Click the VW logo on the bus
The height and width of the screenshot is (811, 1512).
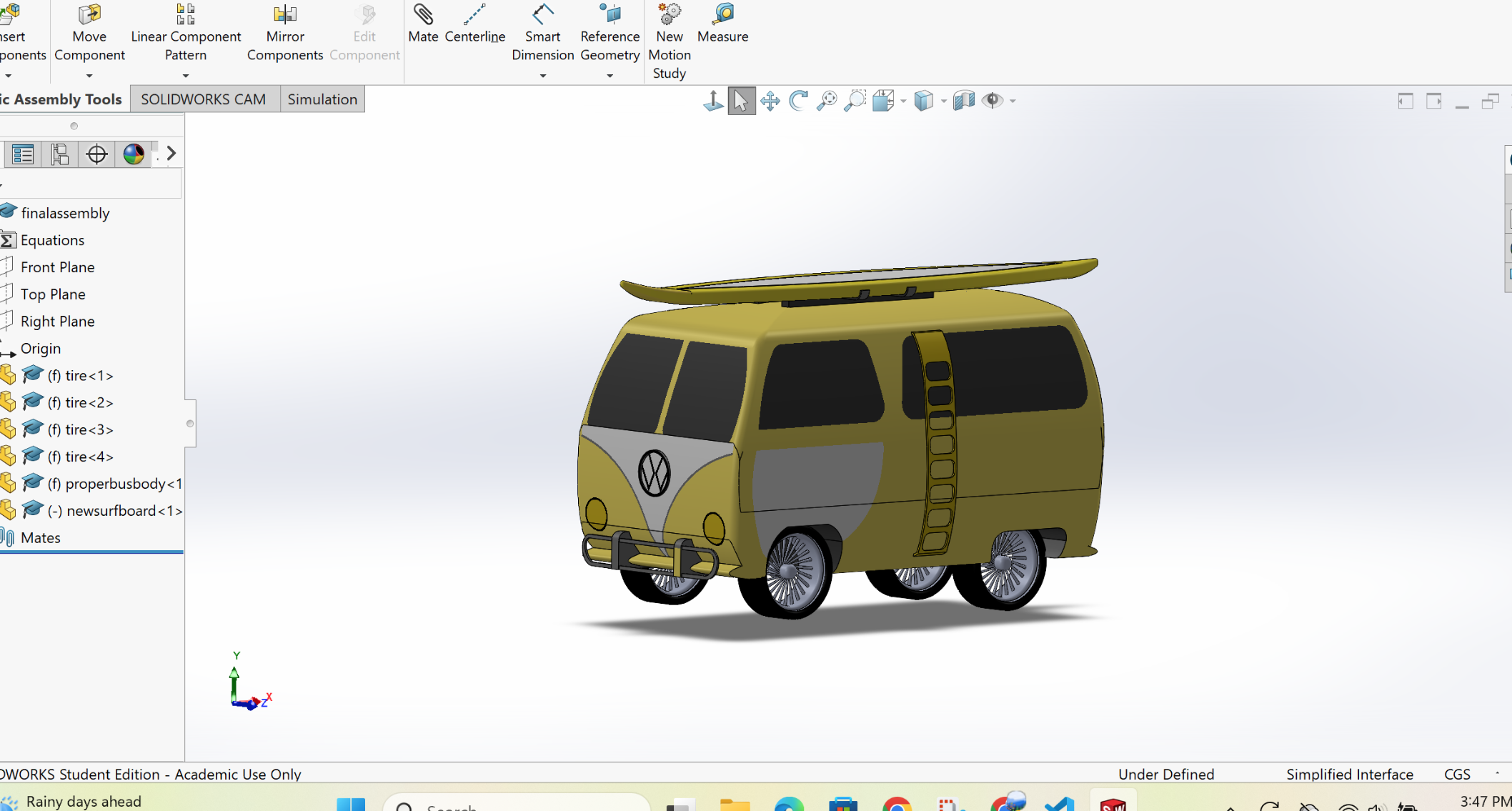point(654,473)
